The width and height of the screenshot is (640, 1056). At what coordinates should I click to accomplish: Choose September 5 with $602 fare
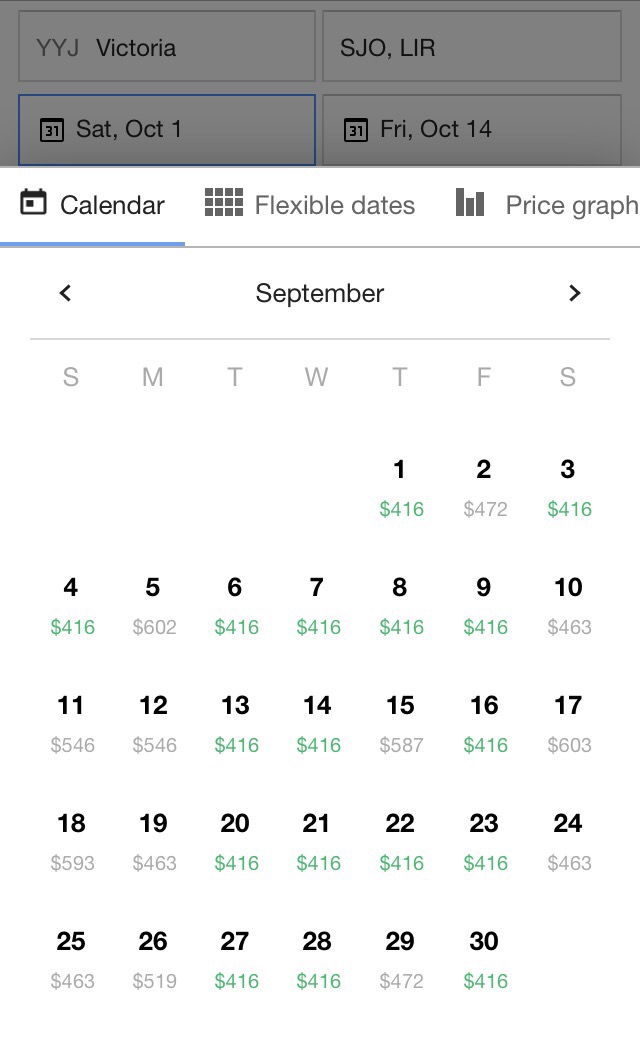tap(153, 604)
